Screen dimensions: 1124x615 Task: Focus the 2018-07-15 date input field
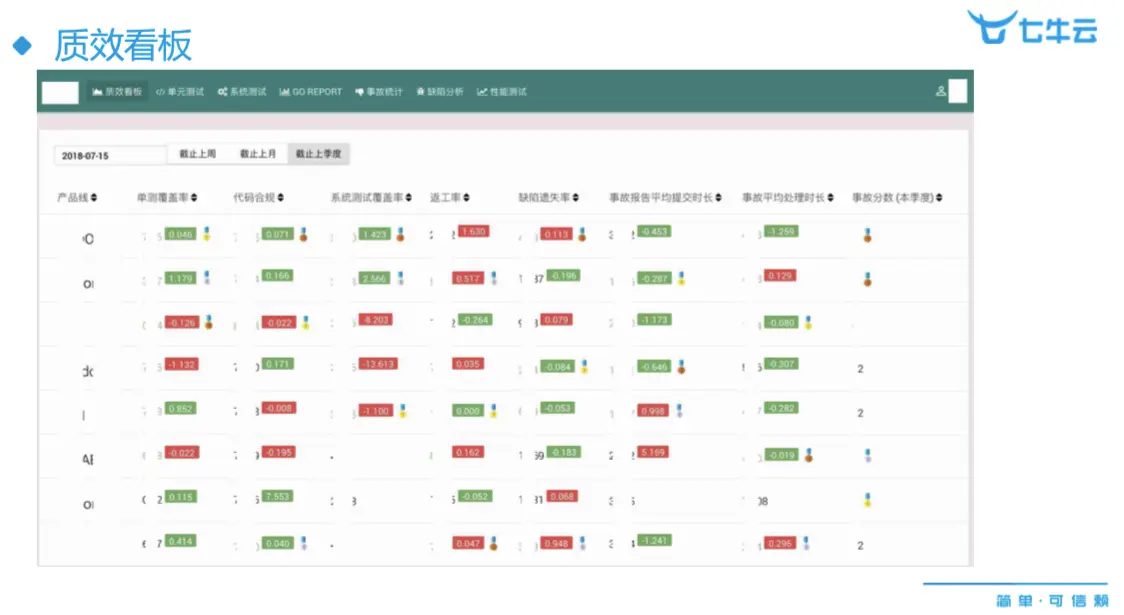tap(110, 156)
